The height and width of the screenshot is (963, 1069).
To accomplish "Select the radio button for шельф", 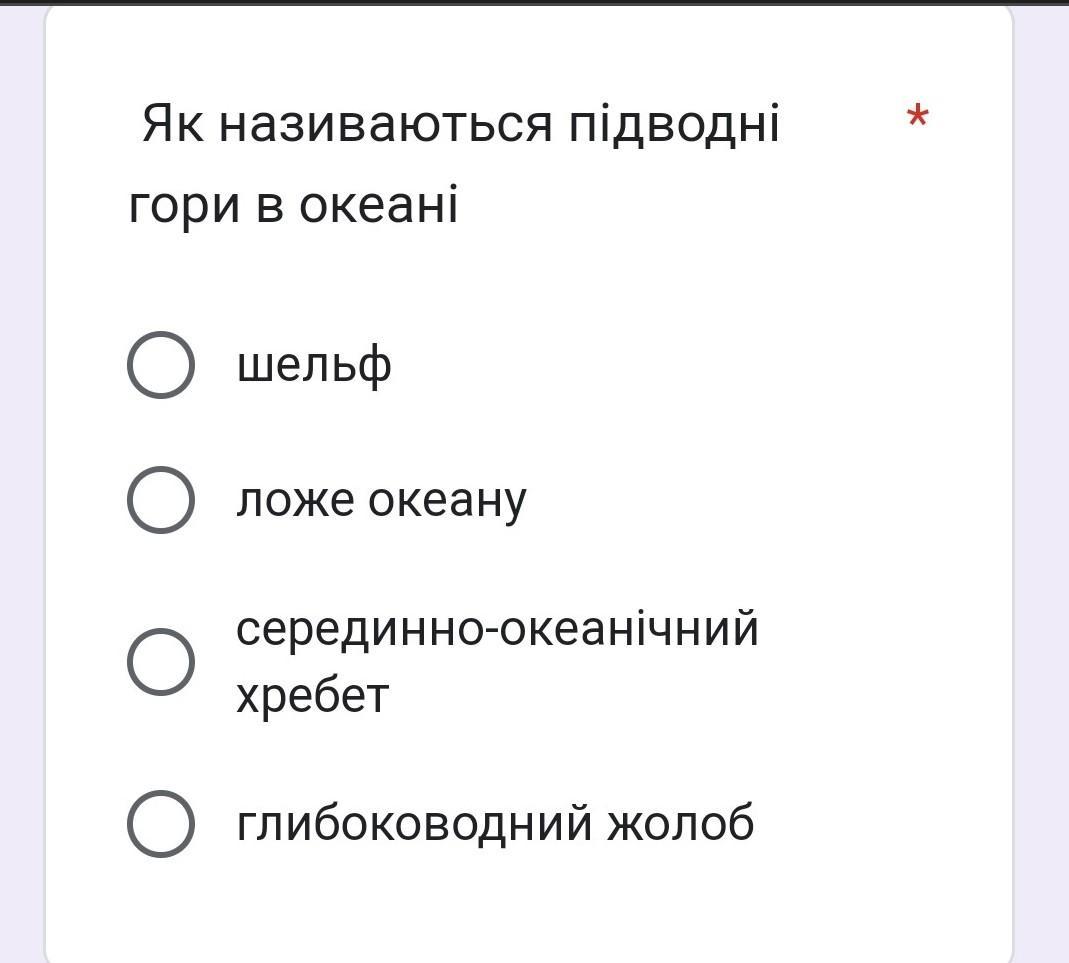I will coord(161,365).
